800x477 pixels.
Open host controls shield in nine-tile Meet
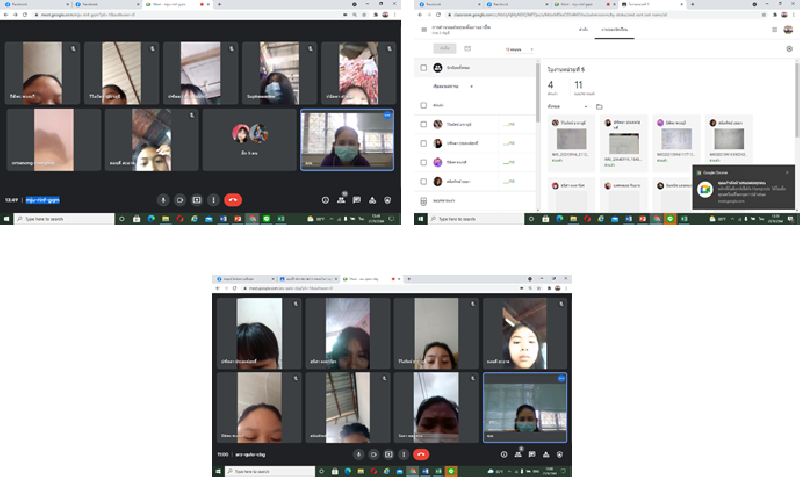click(387, 199)
